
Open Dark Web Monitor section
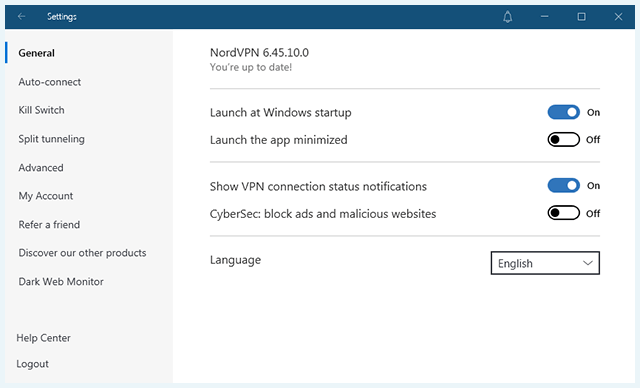coord(61,282)
